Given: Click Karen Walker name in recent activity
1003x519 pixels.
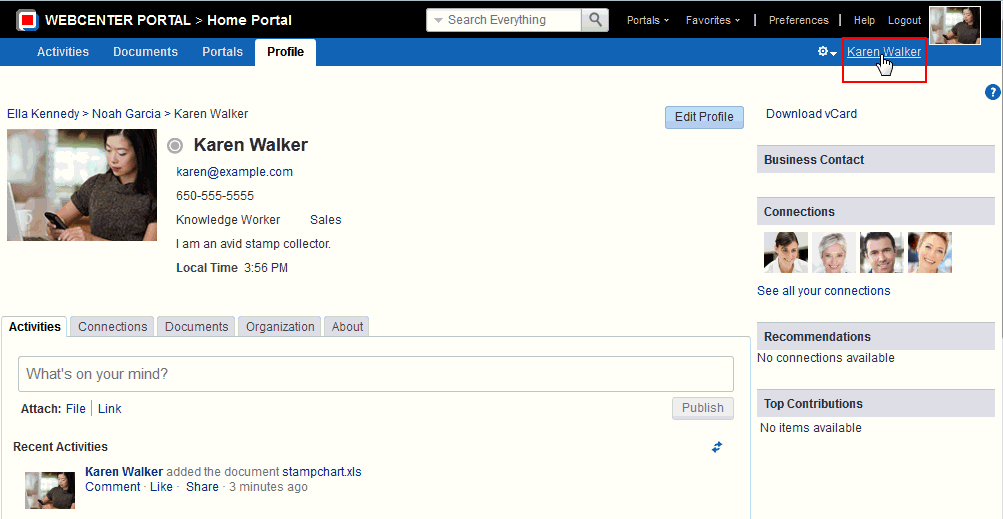Looking at the screenshot, I should click(124, 472).
